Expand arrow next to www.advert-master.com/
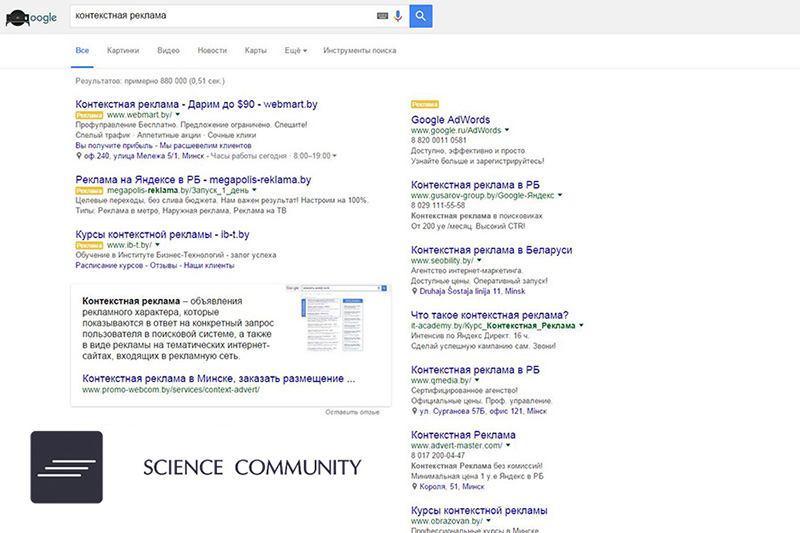 pos(508,445)
